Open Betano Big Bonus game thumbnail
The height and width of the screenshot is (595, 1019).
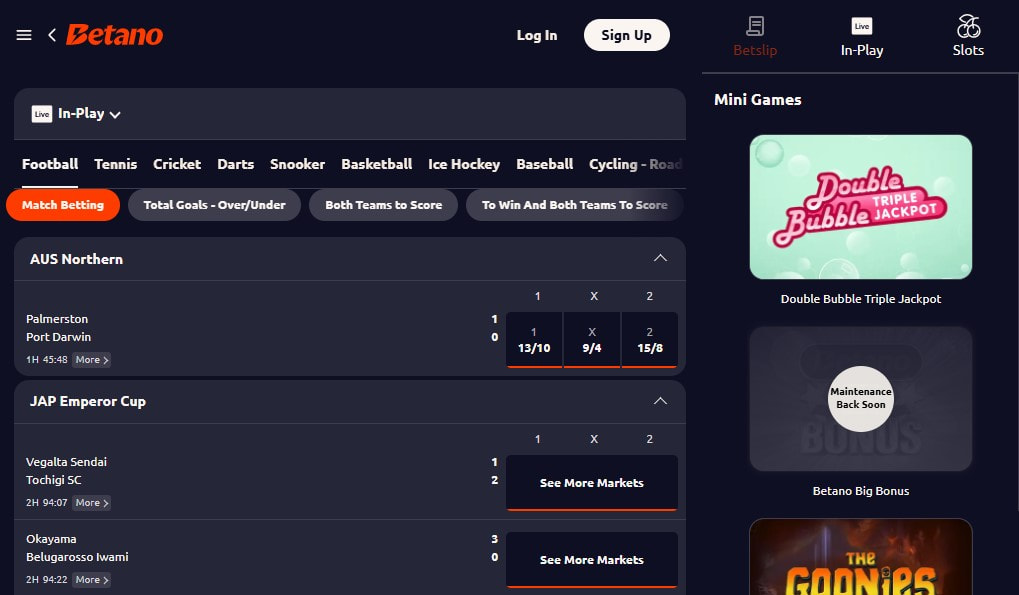pos(861,399)
